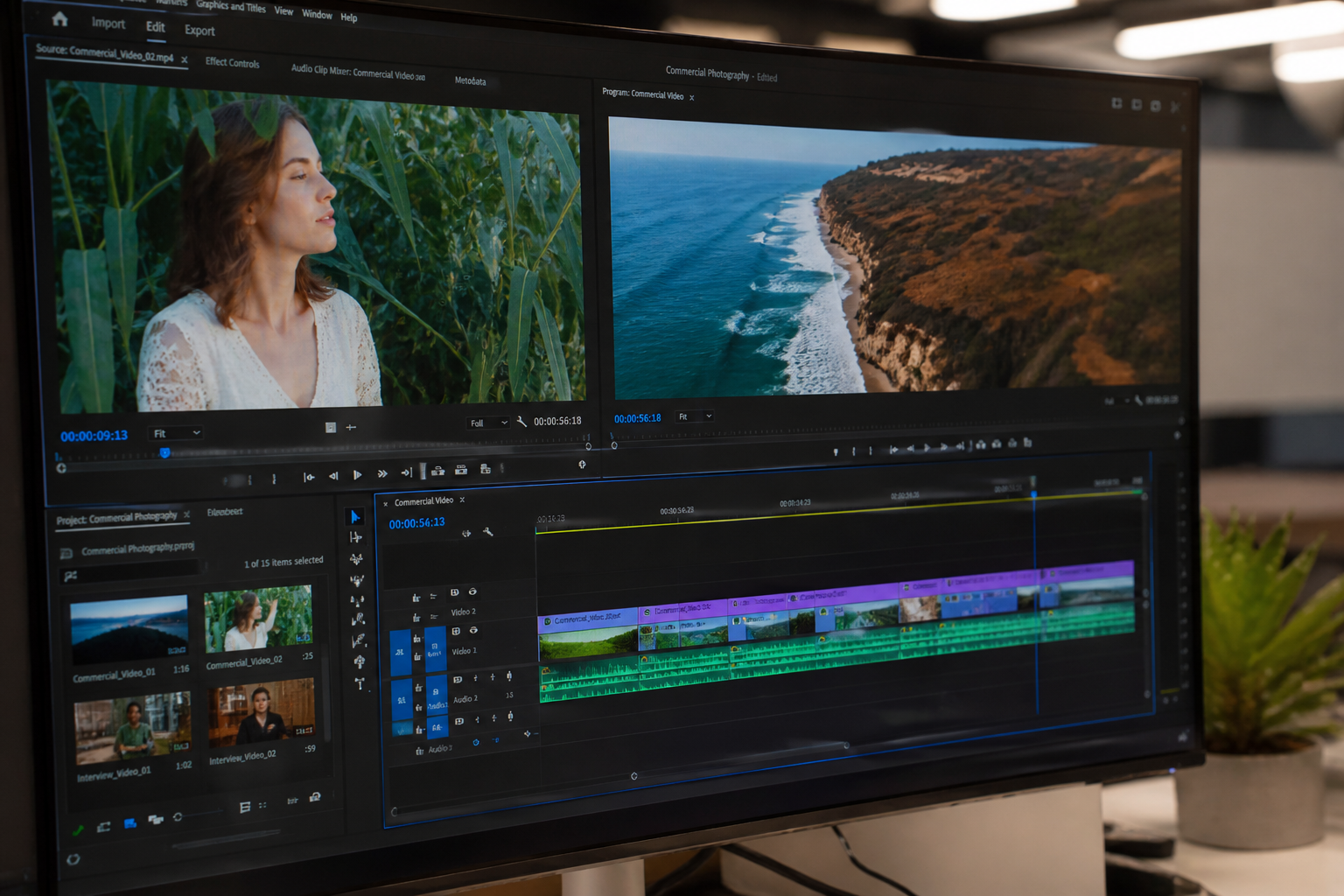Select the Type tool
Screen dimensions: 1344x896
tap(360, 683)
